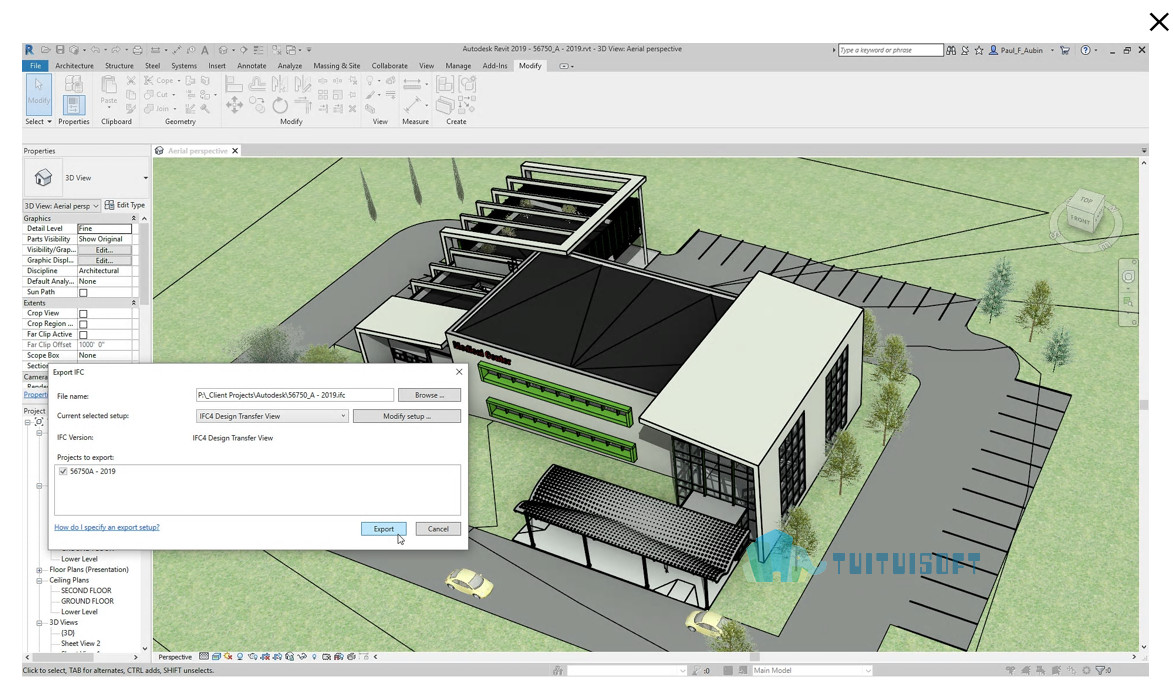The image size is (1173, 696).
Task: Click the star favorites icon in title bar
Action: (x=978, y=50)
